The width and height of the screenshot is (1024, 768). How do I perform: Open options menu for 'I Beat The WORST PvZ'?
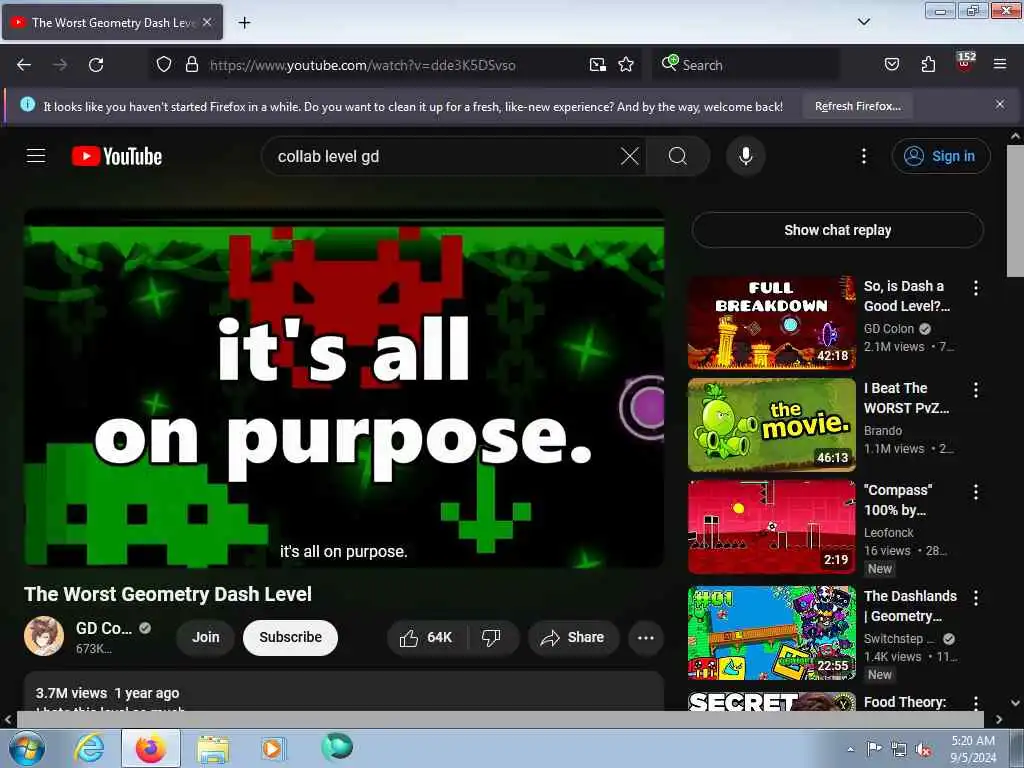(x=976, y=390)
